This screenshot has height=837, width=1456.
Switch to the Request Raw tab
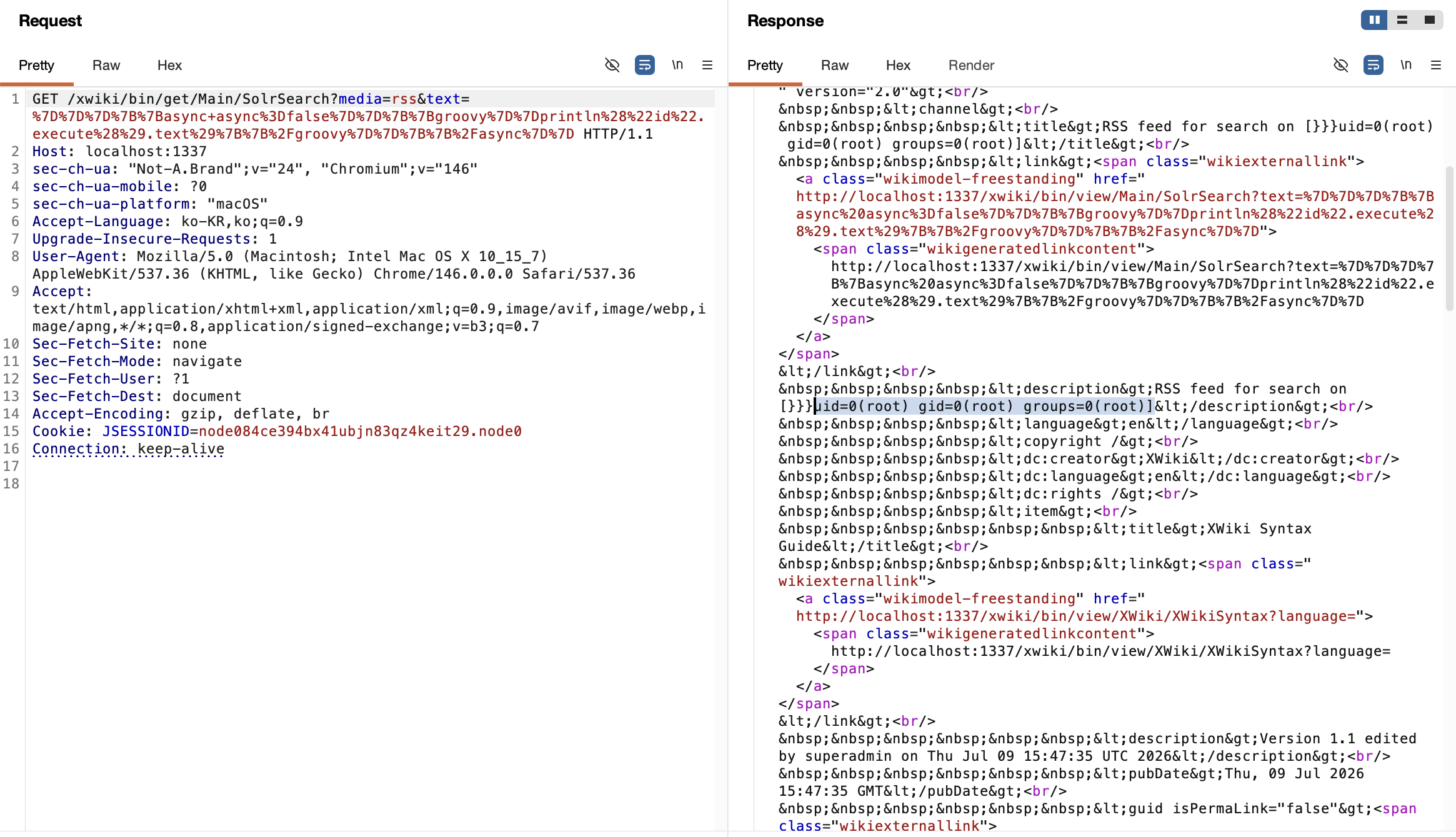point(106,65)
